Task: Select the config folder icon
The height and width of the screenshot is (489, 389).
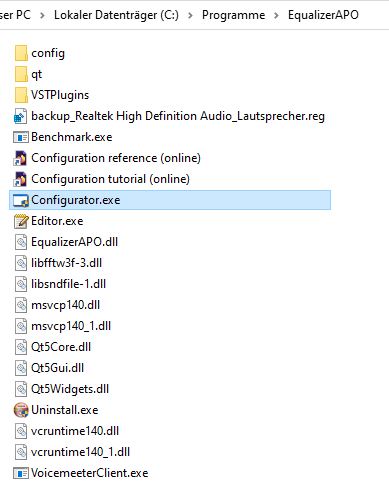Action: click(21, 53)
